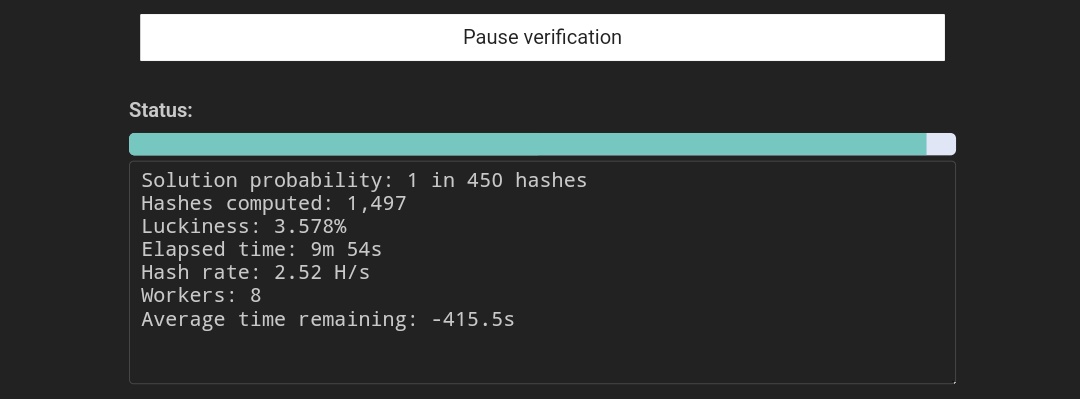This screenshot has height=399, width=1080.
Task: Click the Status label
Action: [160, 110]
